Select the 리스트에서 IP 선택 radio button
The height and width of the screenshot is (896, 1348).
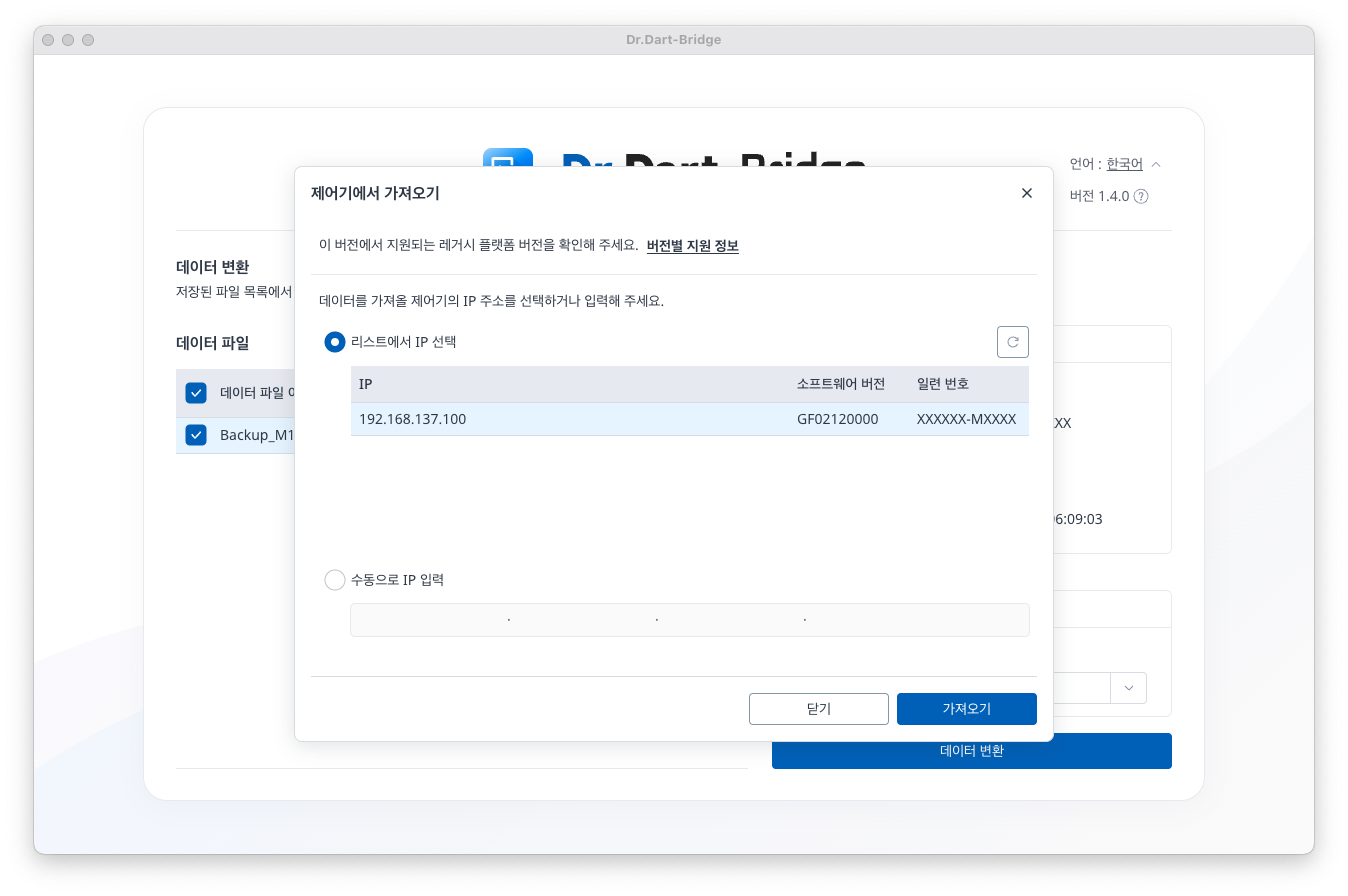coord(335,342)
